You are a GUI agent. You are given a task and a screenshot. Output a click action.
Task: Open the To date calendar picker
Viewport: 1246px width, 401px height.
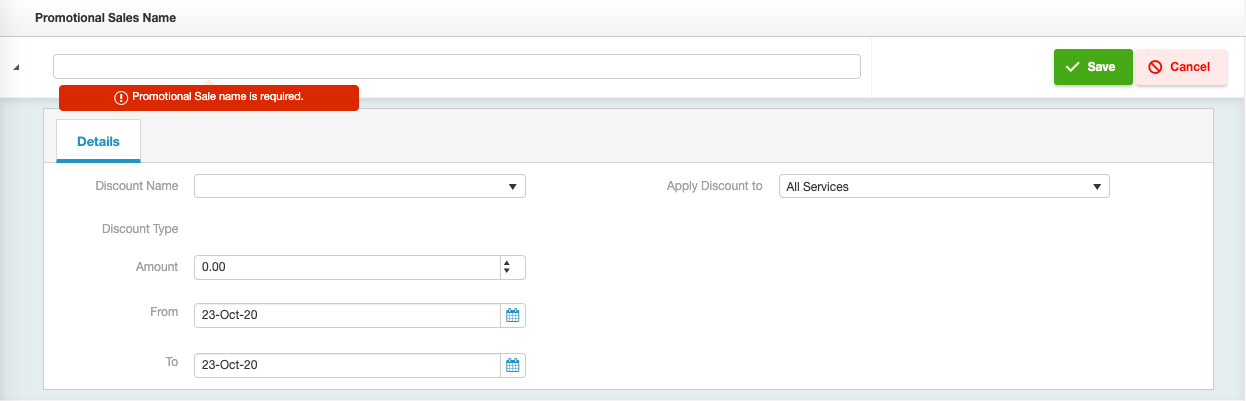click(513, 365)
